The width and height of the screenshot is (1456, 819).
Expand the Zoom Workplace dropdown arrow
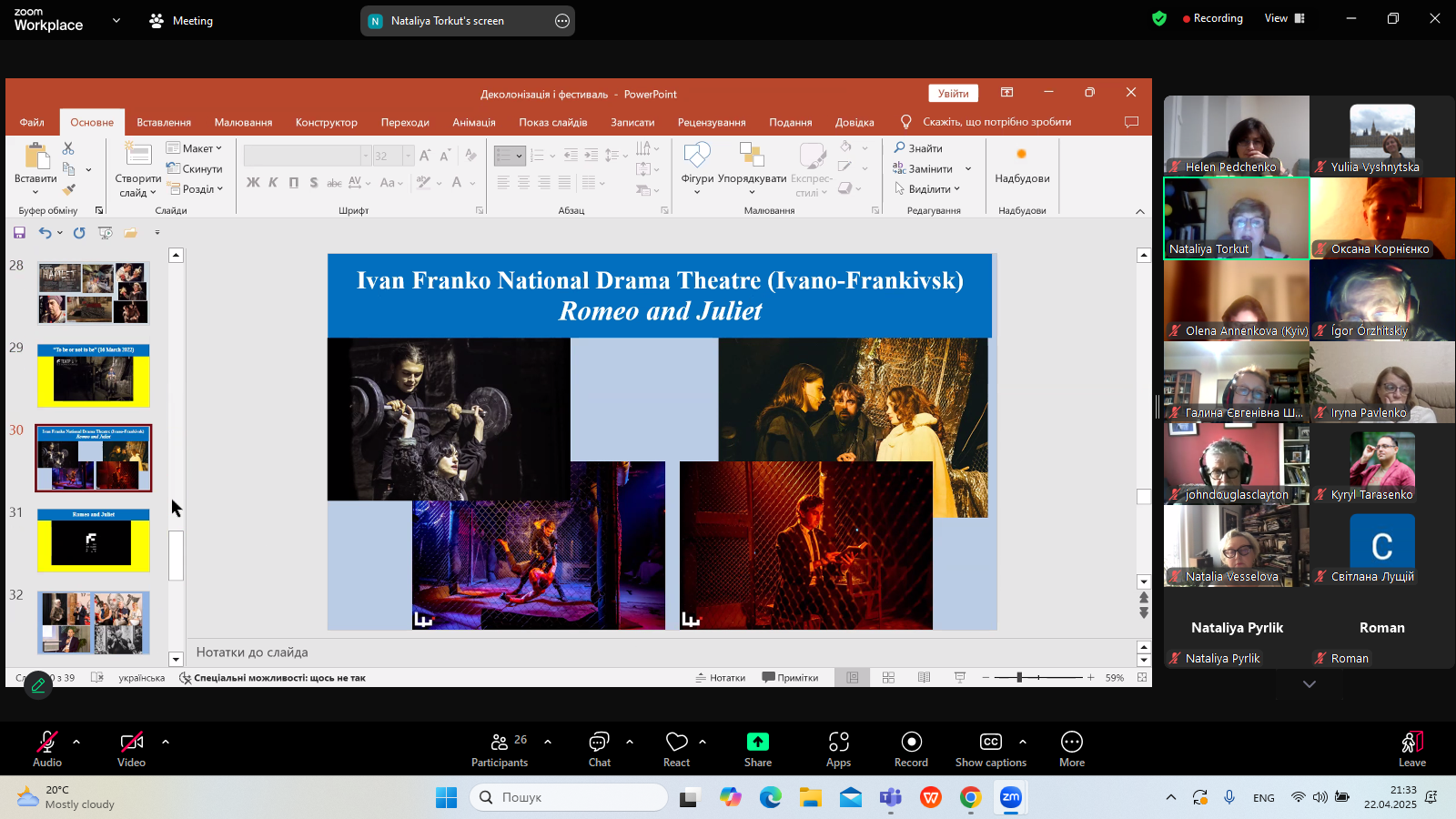[116, 20]
